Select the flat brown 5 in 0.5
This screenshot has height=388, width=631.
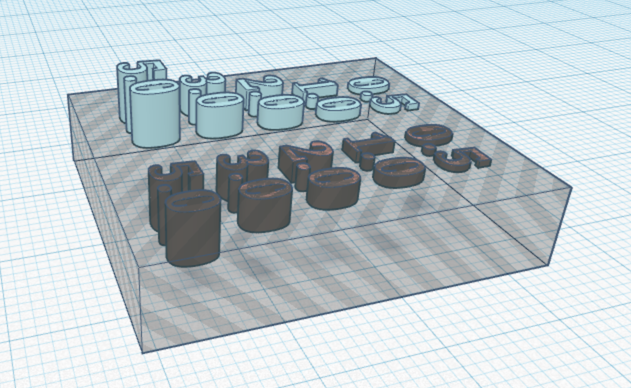tap(463, 159)
